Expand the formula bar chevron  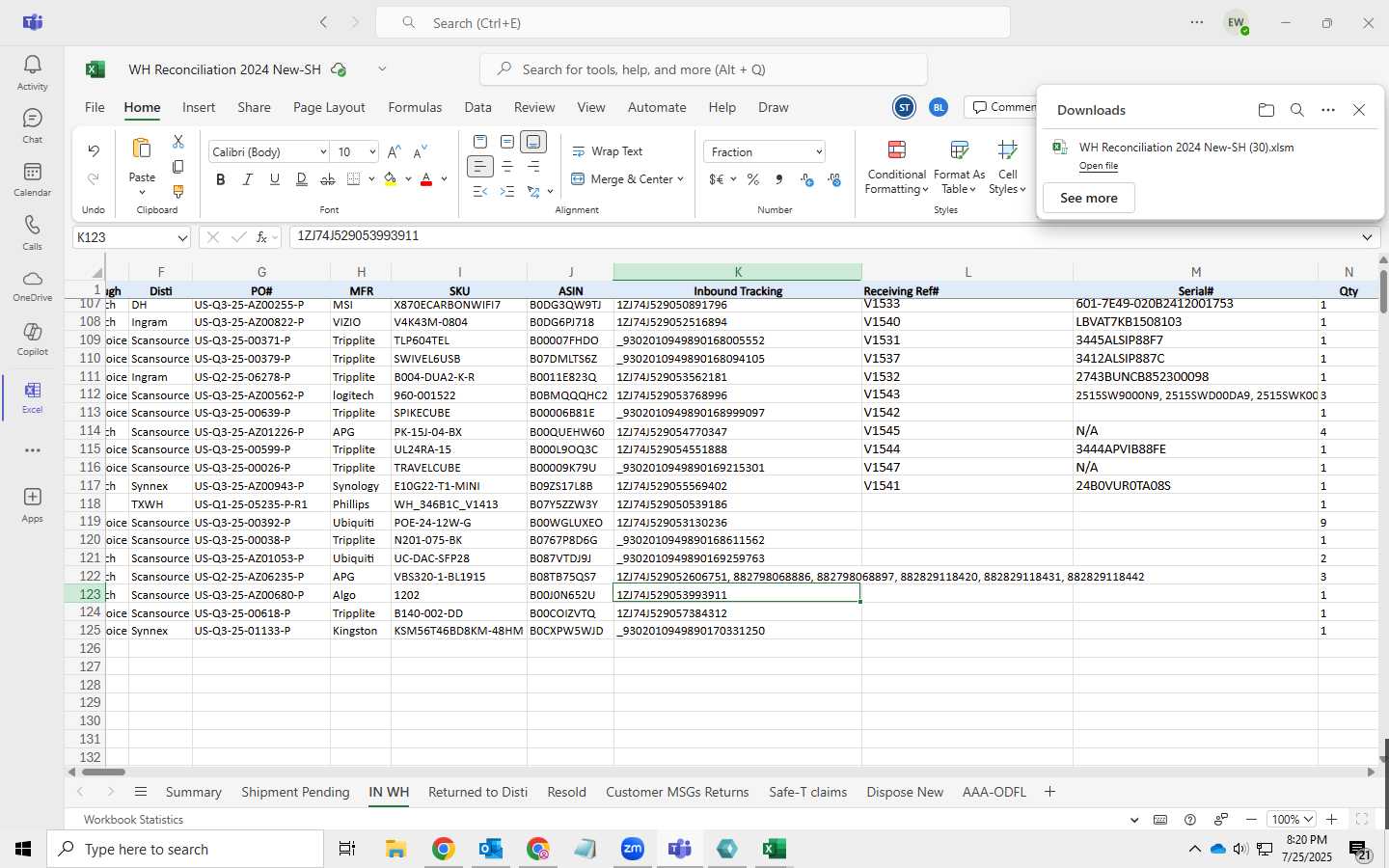click(1367, 237)
